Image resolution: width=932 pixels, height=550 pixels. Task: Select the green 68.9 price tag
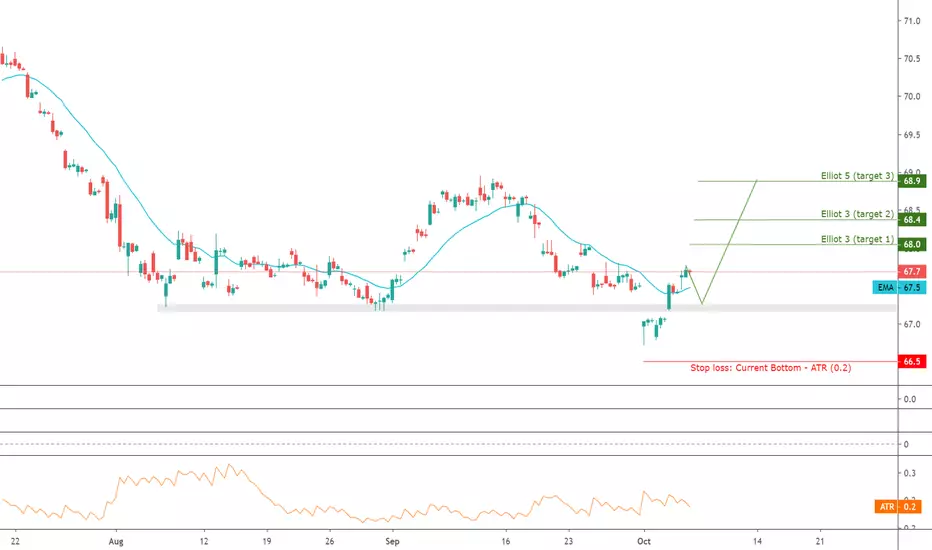point(912,181)
